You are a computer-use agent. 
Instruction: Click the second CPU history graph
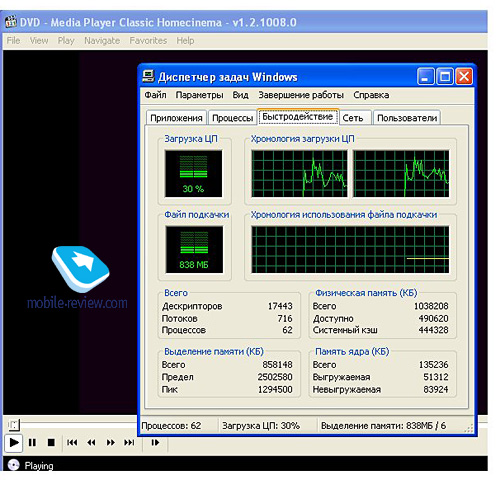pyautogui.click(x=401, y=173)
